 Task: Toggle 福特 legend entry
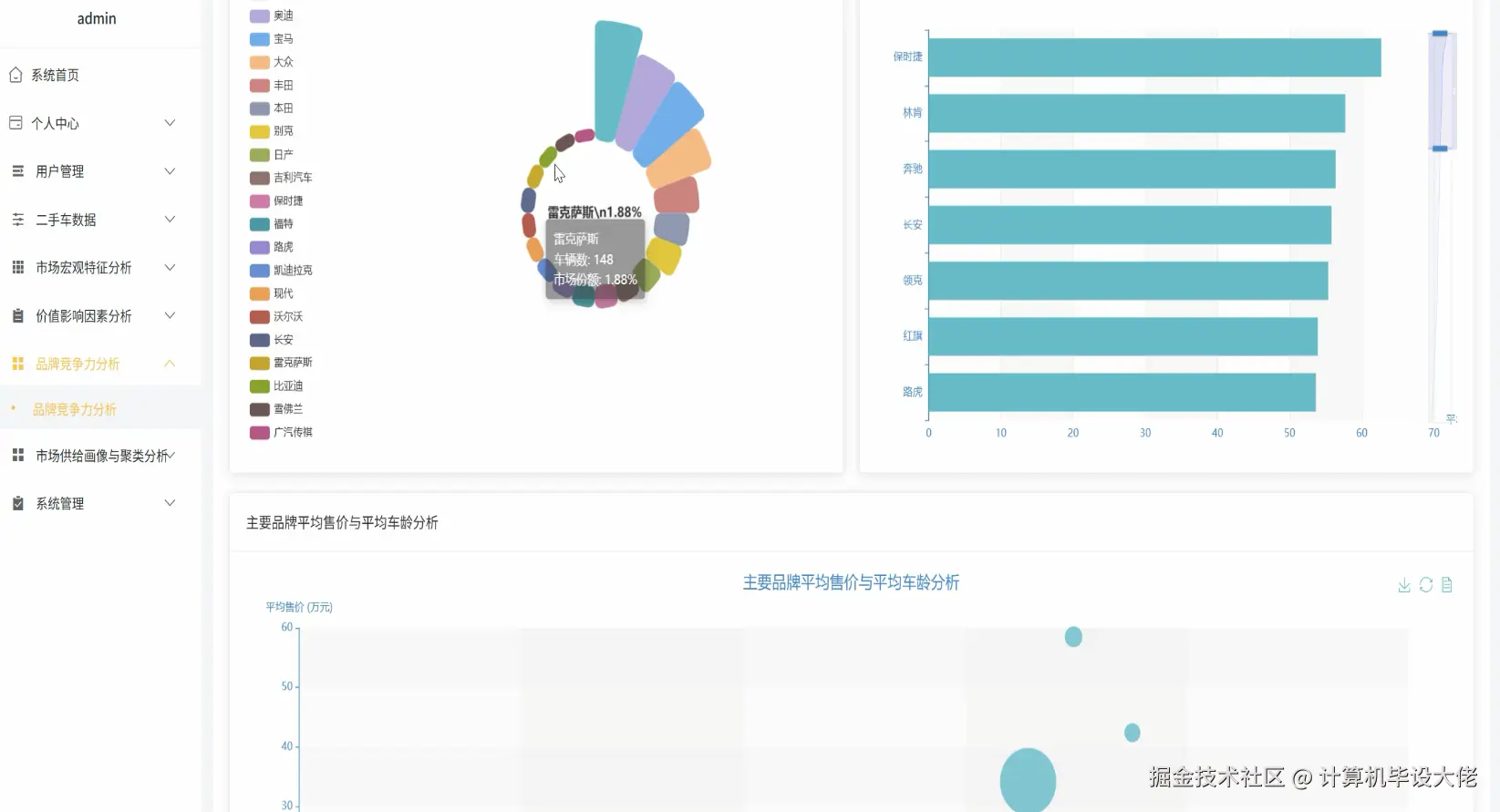(x=272, y=224)
